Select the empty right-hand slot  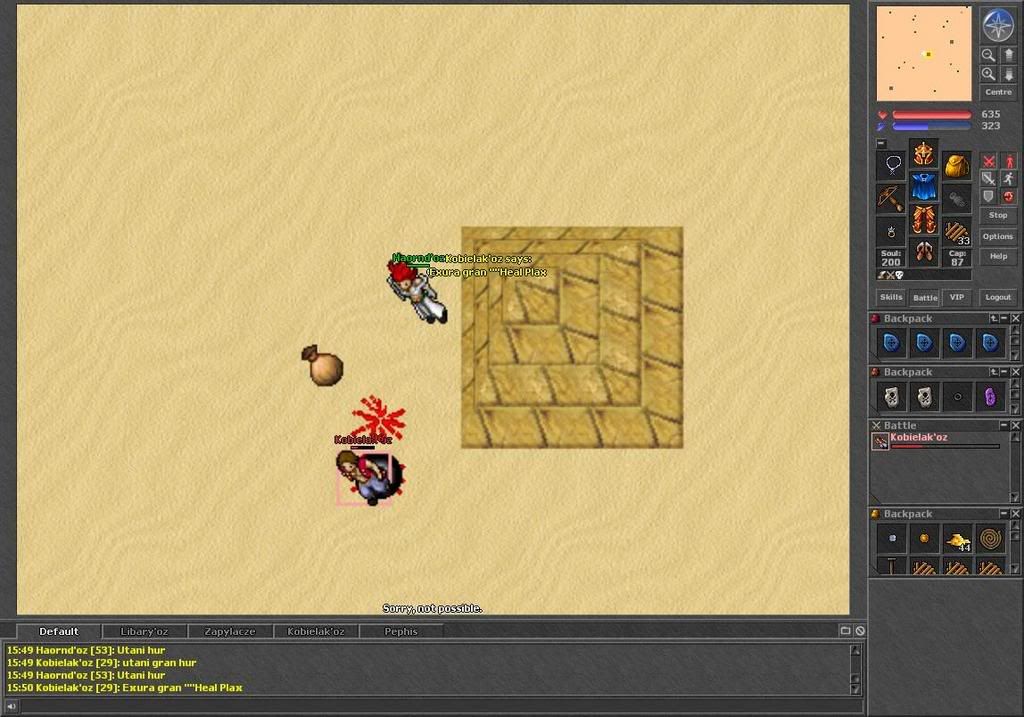(957, 199)
